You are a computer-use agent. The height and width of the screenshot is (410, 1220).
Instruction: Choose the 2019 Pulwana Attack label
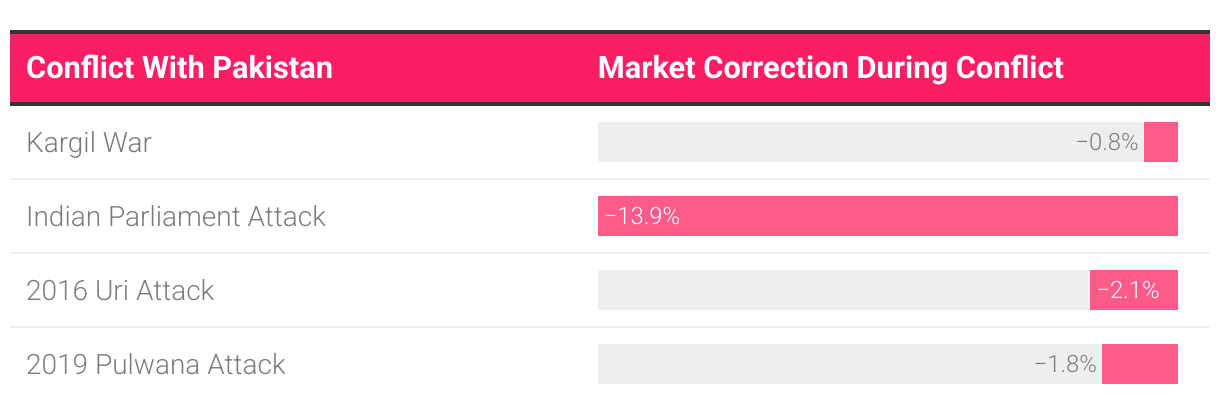pos(156,364)
